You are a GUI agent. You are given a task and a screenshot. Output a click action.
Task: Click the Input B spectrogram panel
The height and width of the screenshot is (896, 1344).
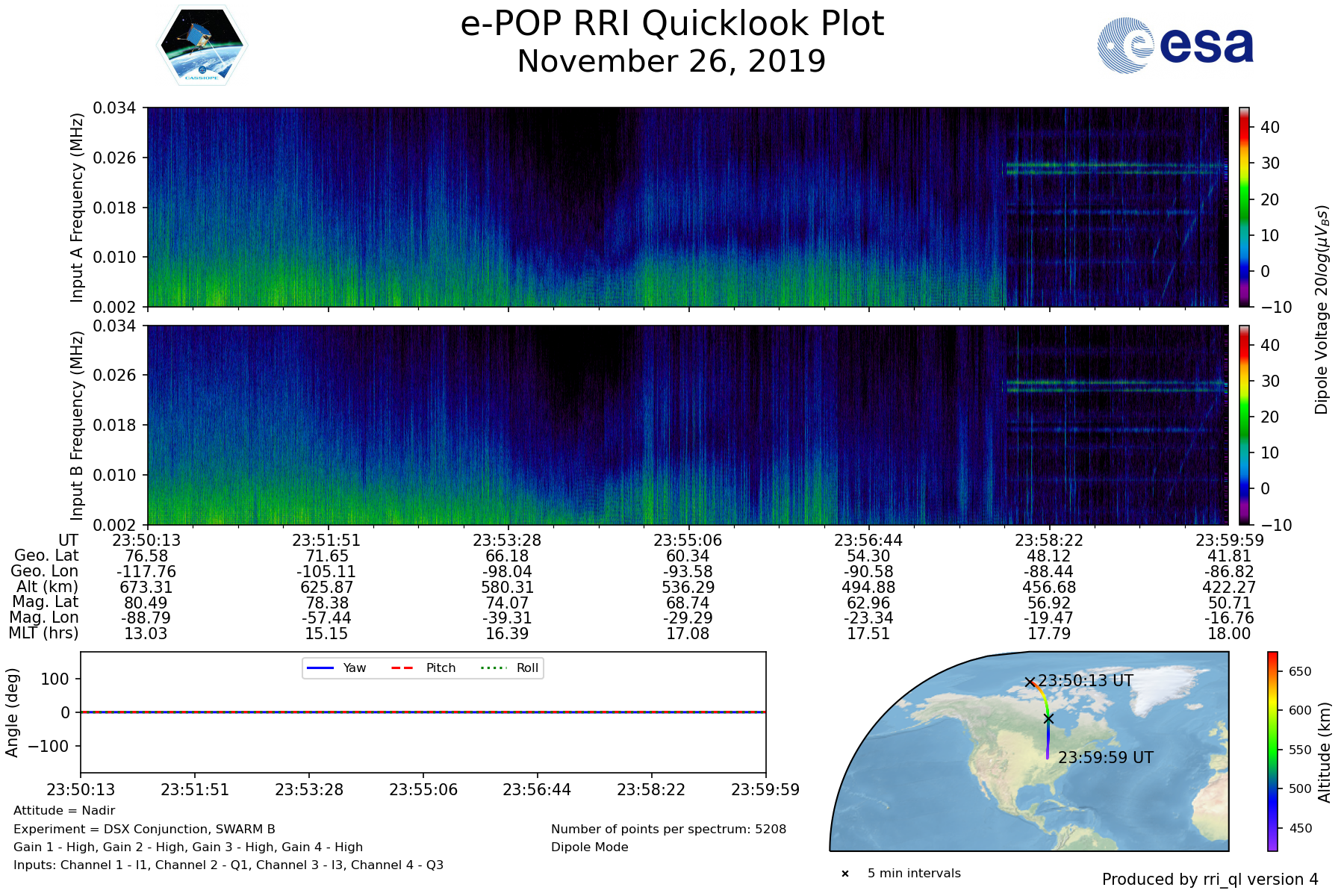coord(687,425)
